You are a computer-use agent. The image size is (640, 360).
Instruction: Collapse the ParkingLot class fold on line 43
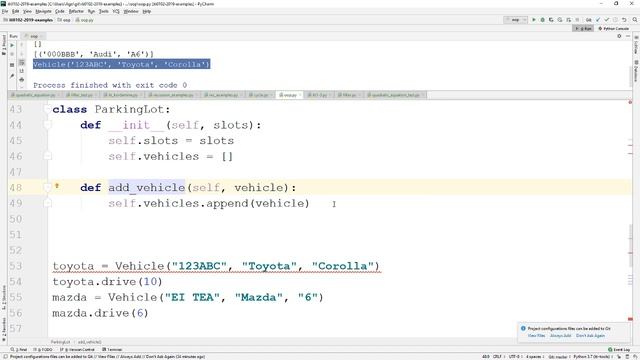47,109
